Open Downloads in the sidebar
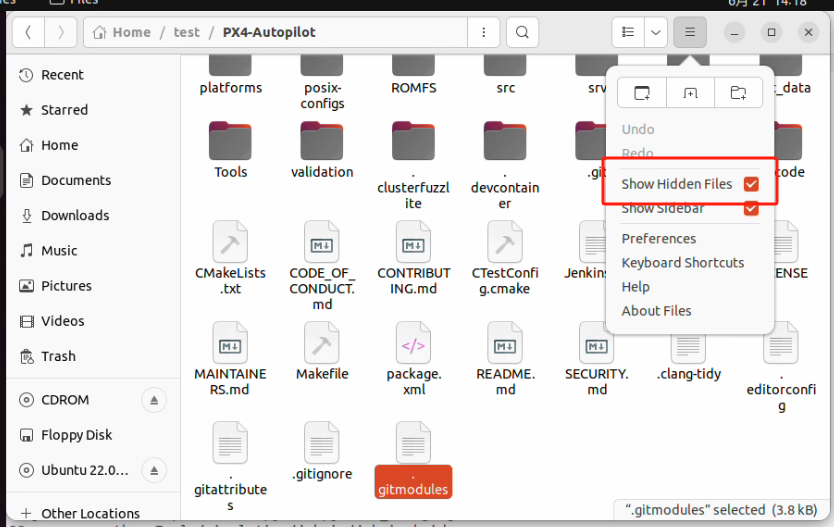The width and height of the screenshot is (834, 527). tap(93, 215)
